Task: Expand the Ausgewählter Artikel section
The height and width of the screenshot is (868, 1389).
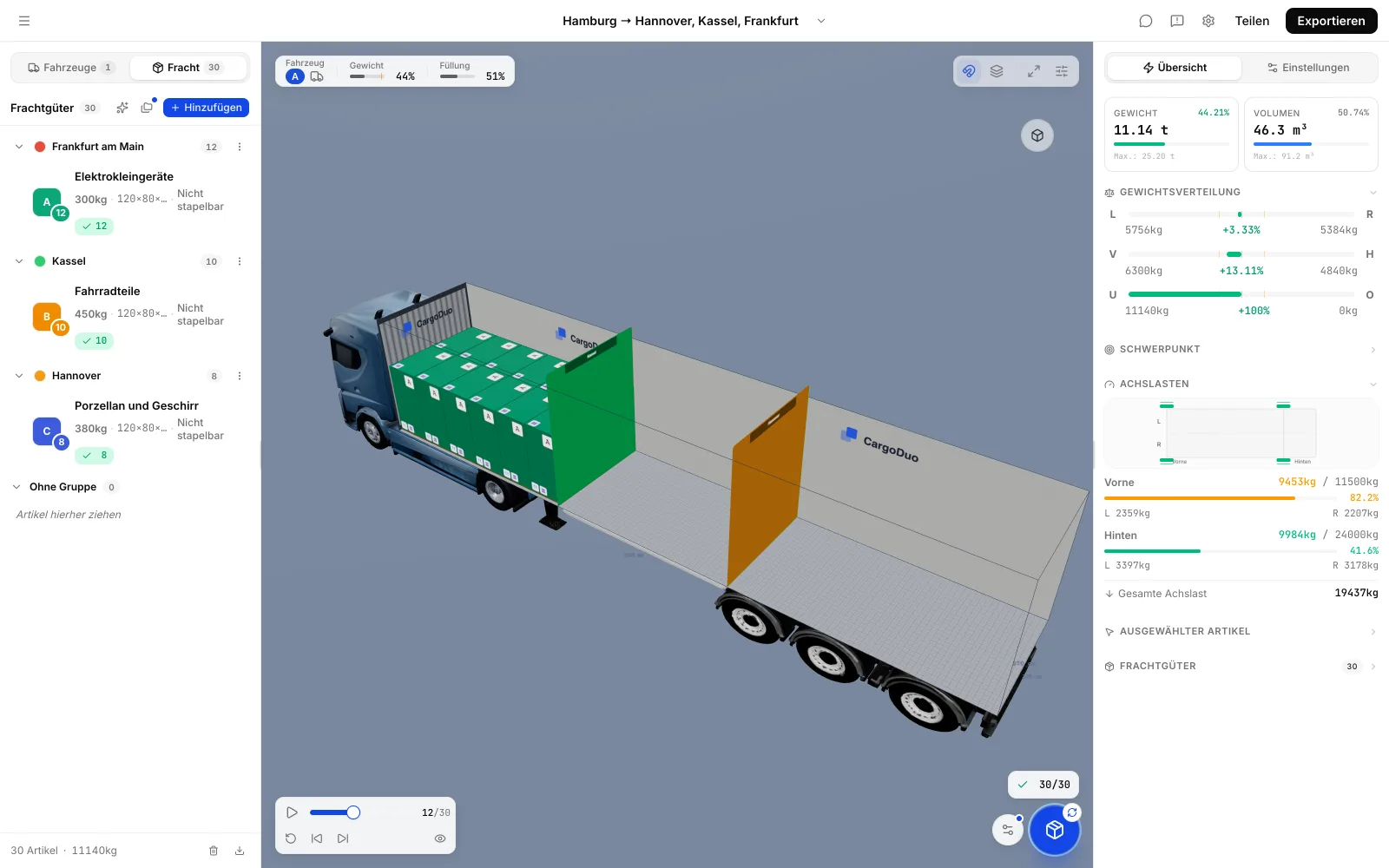Action: coord(1373,632)
